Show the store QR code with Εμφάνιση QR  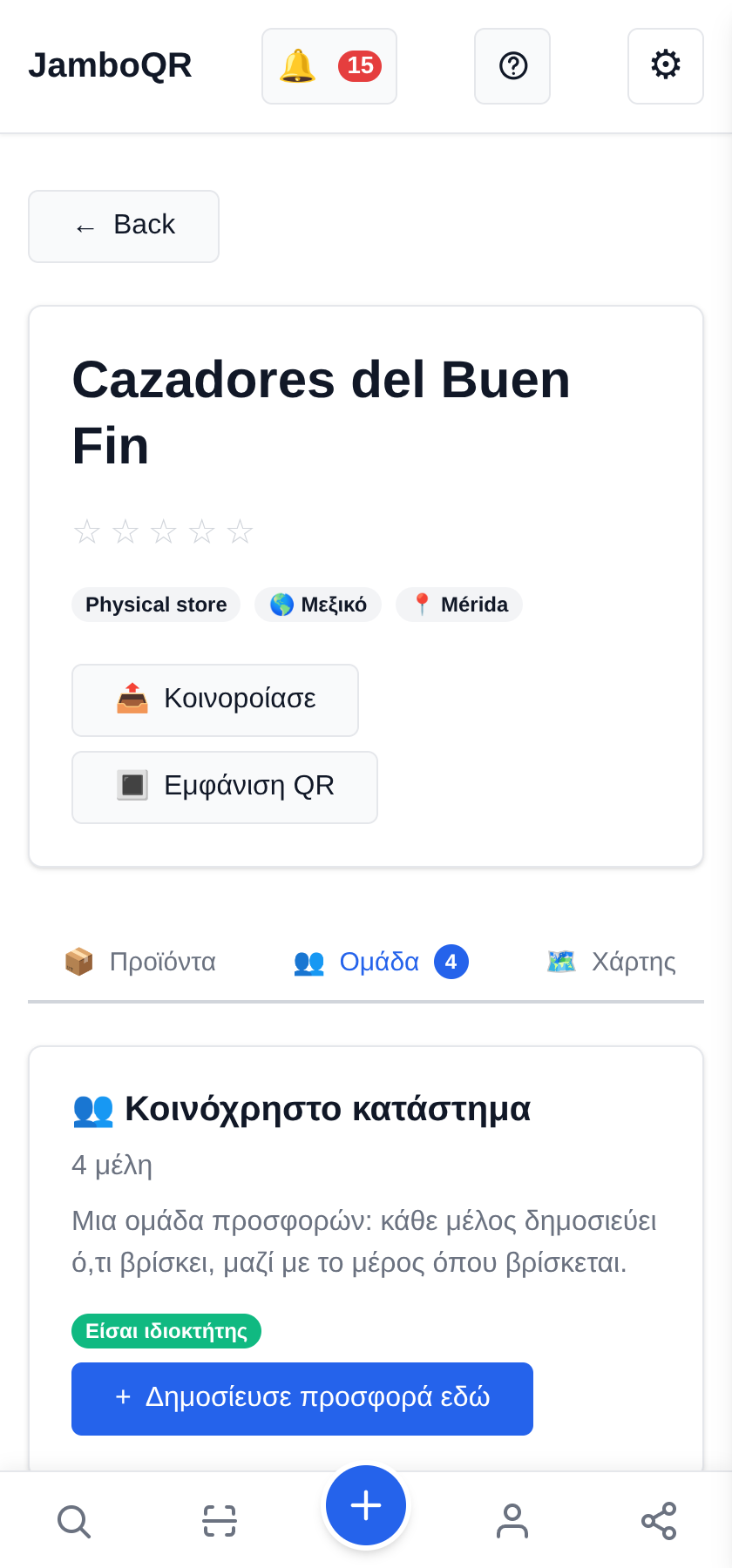[225, 787]
